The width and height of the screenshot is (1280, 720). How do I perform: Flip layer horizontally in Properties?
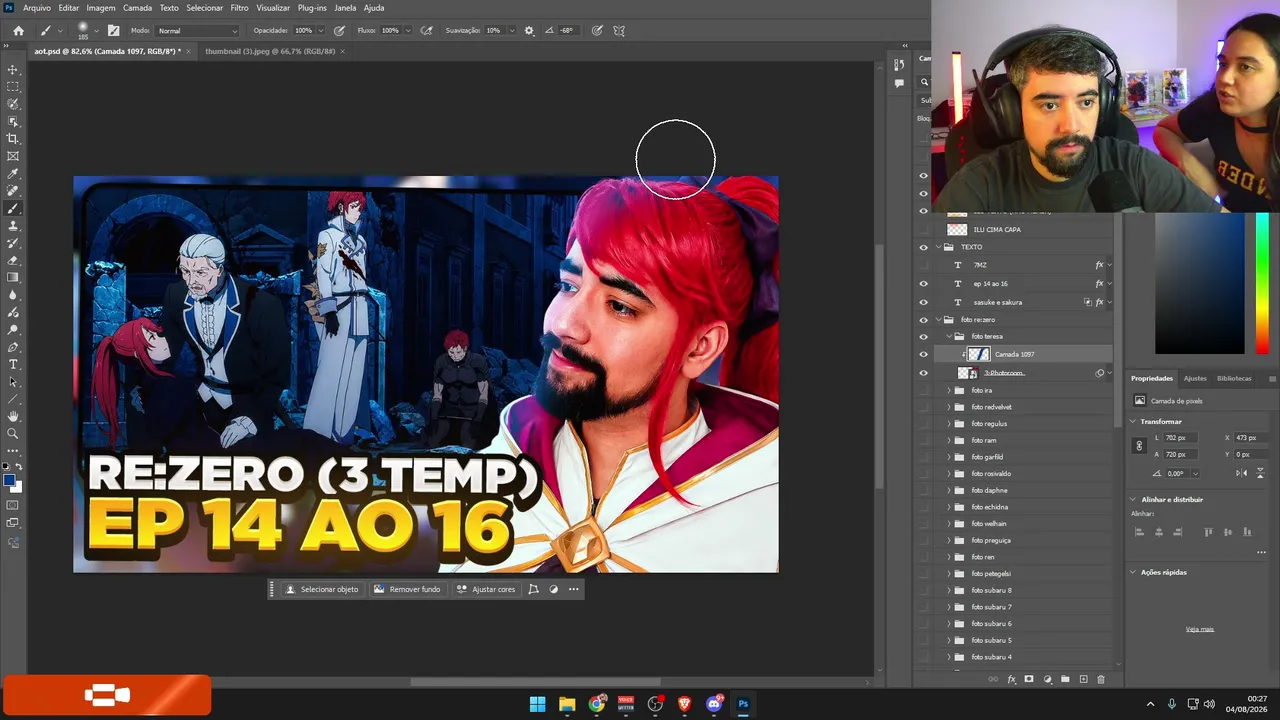(1242, 473)
